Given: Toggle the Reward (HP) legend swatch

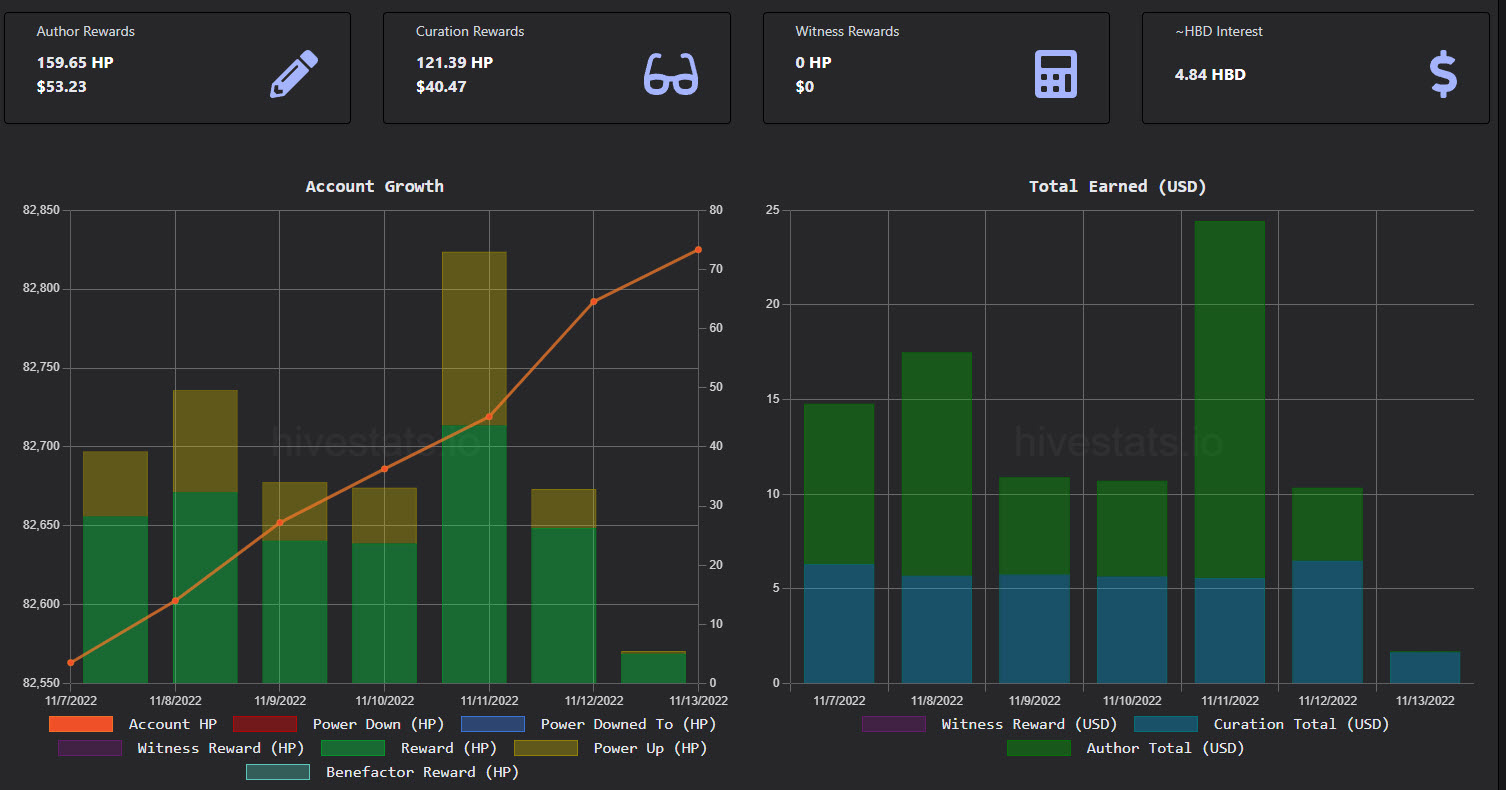Looking at the screenshot, I should click(352, 748).
